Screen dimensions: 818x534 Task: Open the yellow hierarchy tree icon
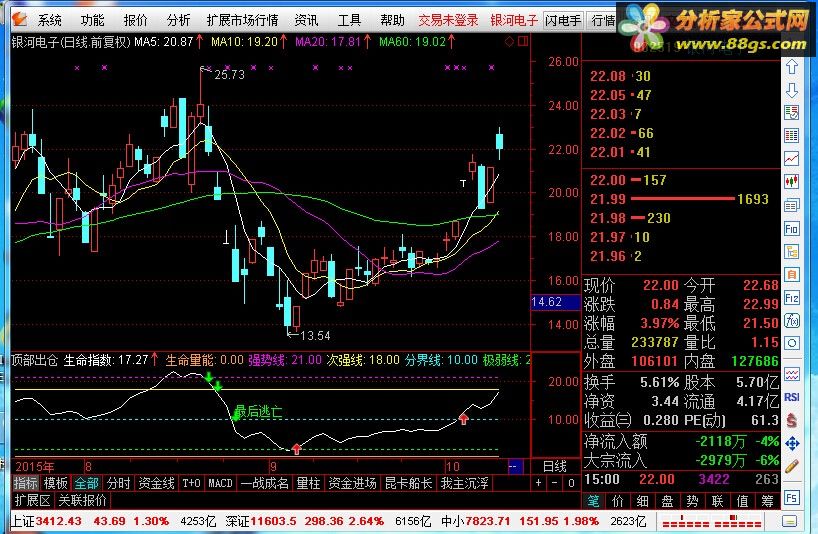tap(792, 252)
